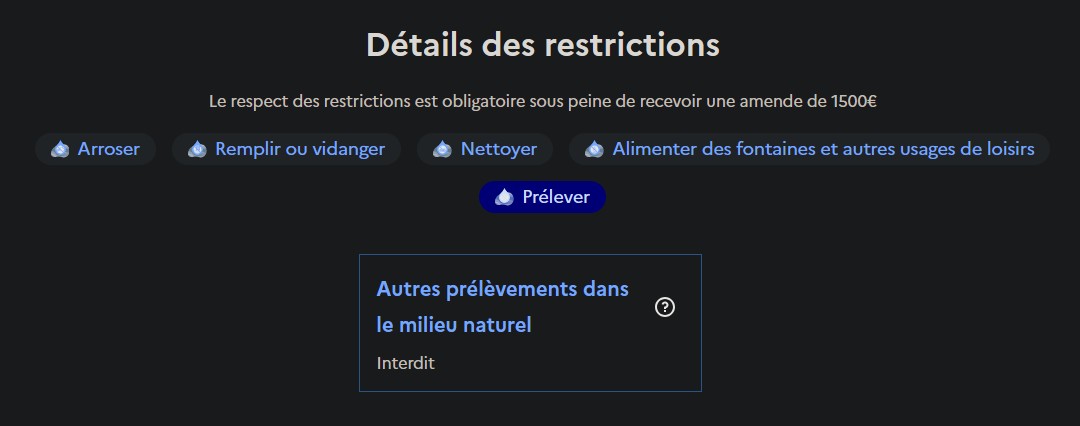
Task: Open the question mark help icon
Action: click(x=665, y=307)
